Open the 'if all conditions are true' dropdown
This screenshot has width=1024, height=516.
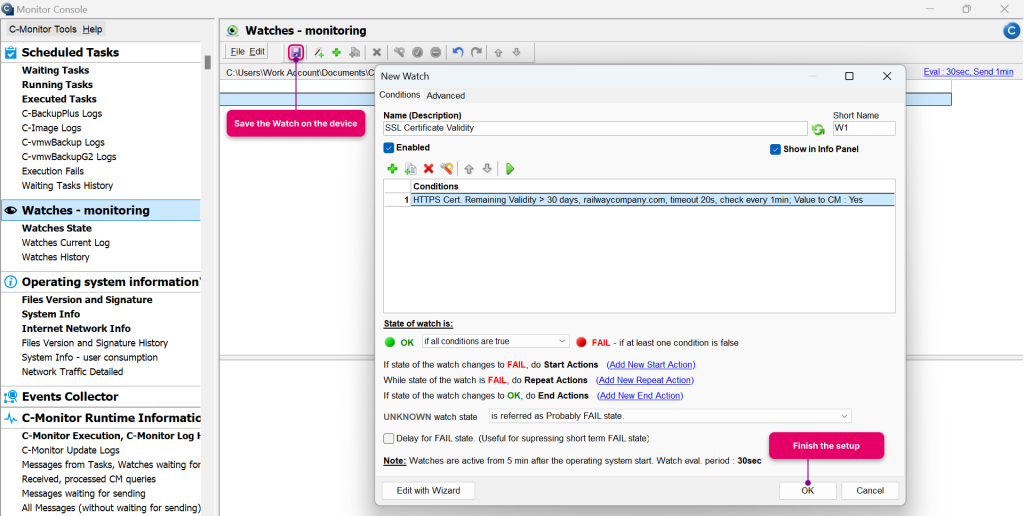click(496, 341)
